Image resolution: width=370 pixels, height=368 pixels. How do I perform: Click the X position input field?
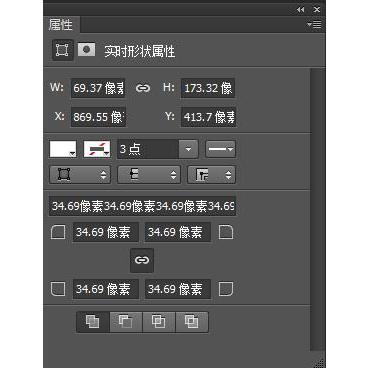click(98, 117)
